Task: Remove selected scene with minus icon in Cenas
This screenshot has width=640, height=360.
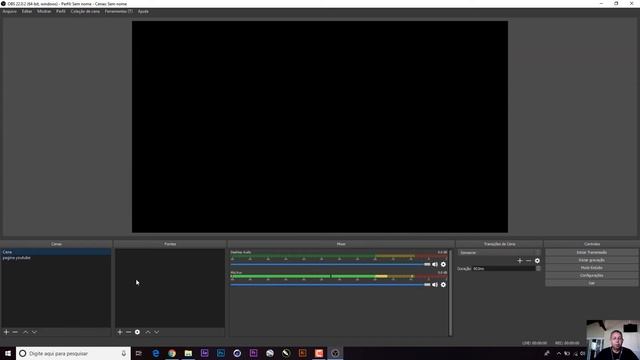Action: coord(15,332)
